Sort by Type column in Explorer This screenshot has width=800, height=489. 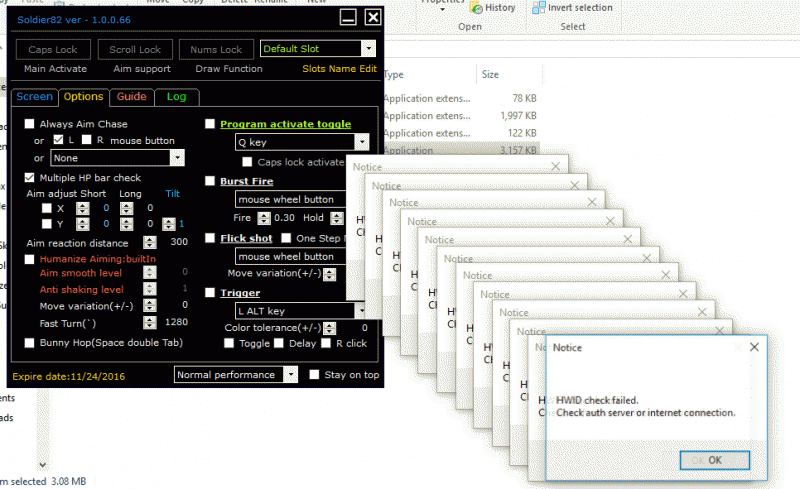coord(394,75)
